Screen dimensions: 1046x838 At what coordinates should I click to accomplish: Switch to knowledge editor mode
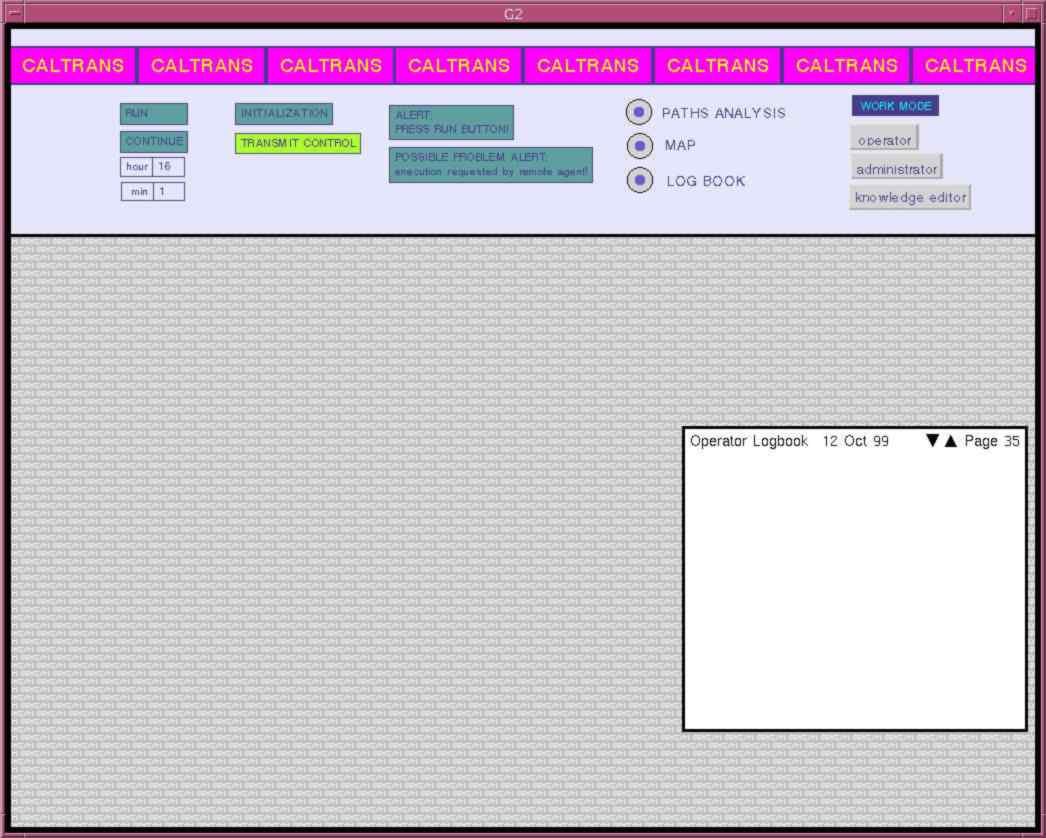(x=911, y=197)
